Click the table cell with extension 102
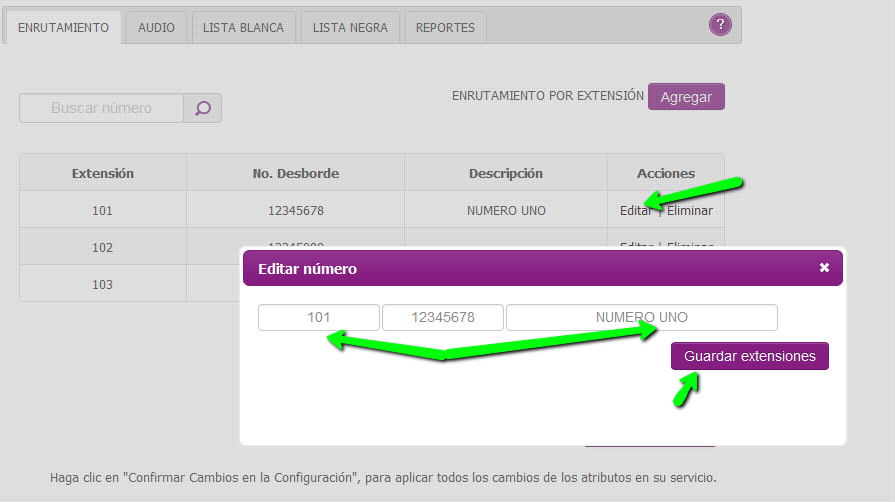The height and width of the screenshot is (502, 895). [103, 247]
